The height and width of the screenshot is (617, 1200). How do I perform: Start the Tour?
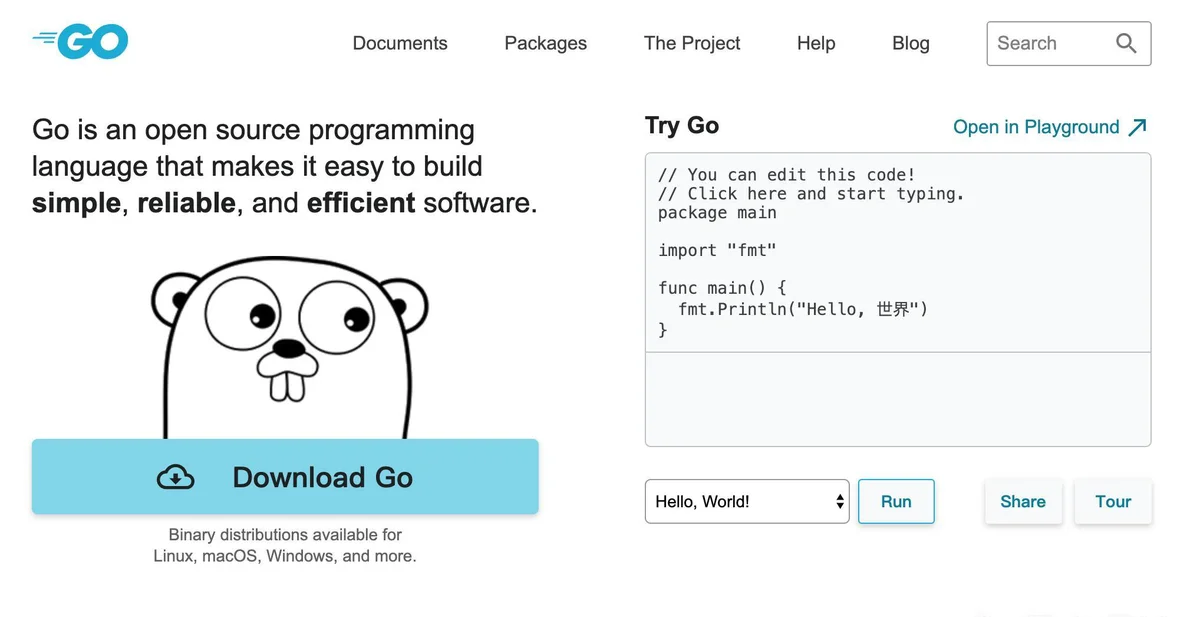(1113, 501)
